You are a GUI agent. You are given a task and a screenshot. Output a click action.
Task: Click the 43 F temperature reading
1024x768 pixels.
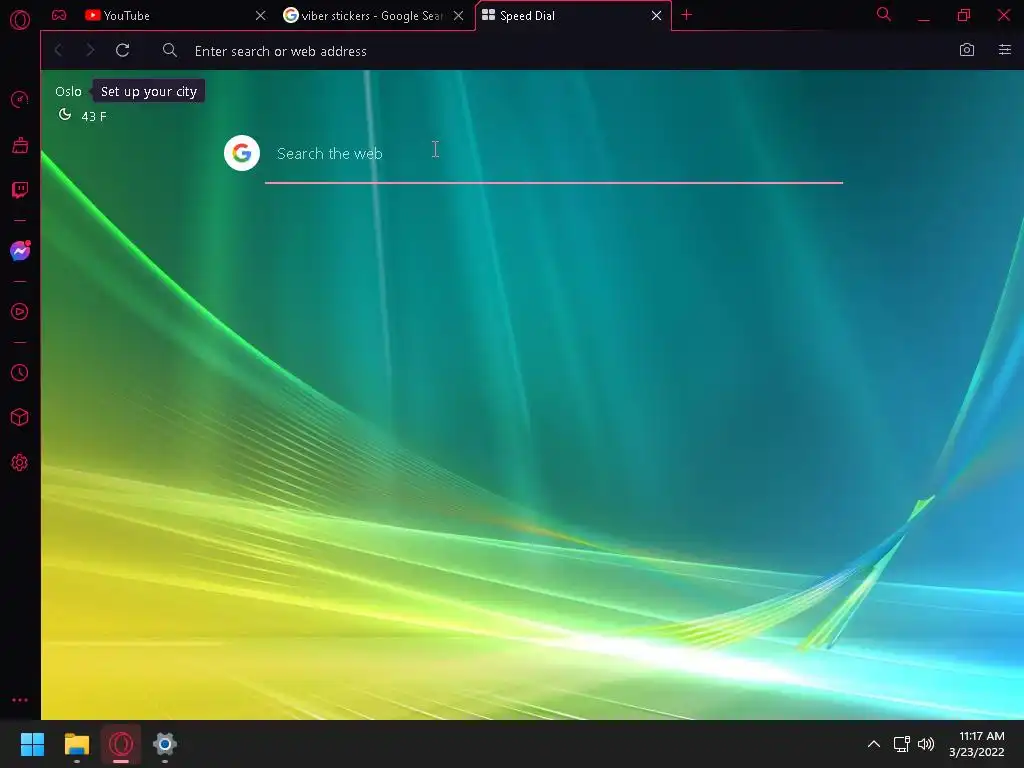pyautogui.click(x=94, y=116)
